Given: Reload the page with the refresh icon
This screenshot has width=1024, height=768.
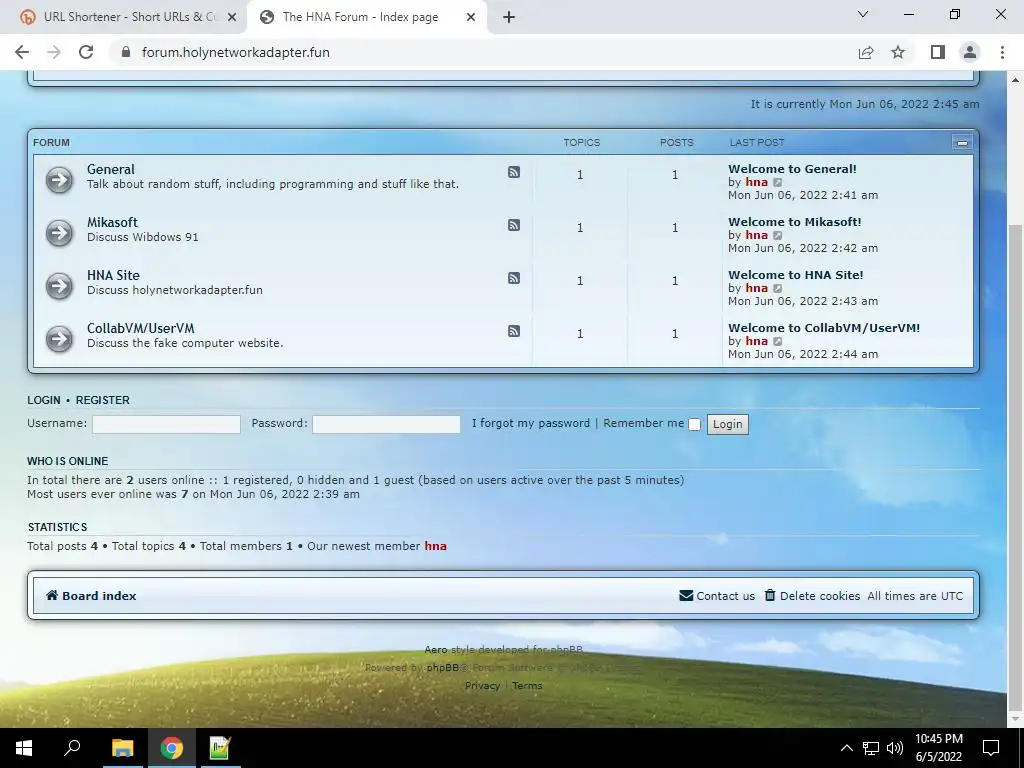Looking at the screenshot, I should click(86, 52).
